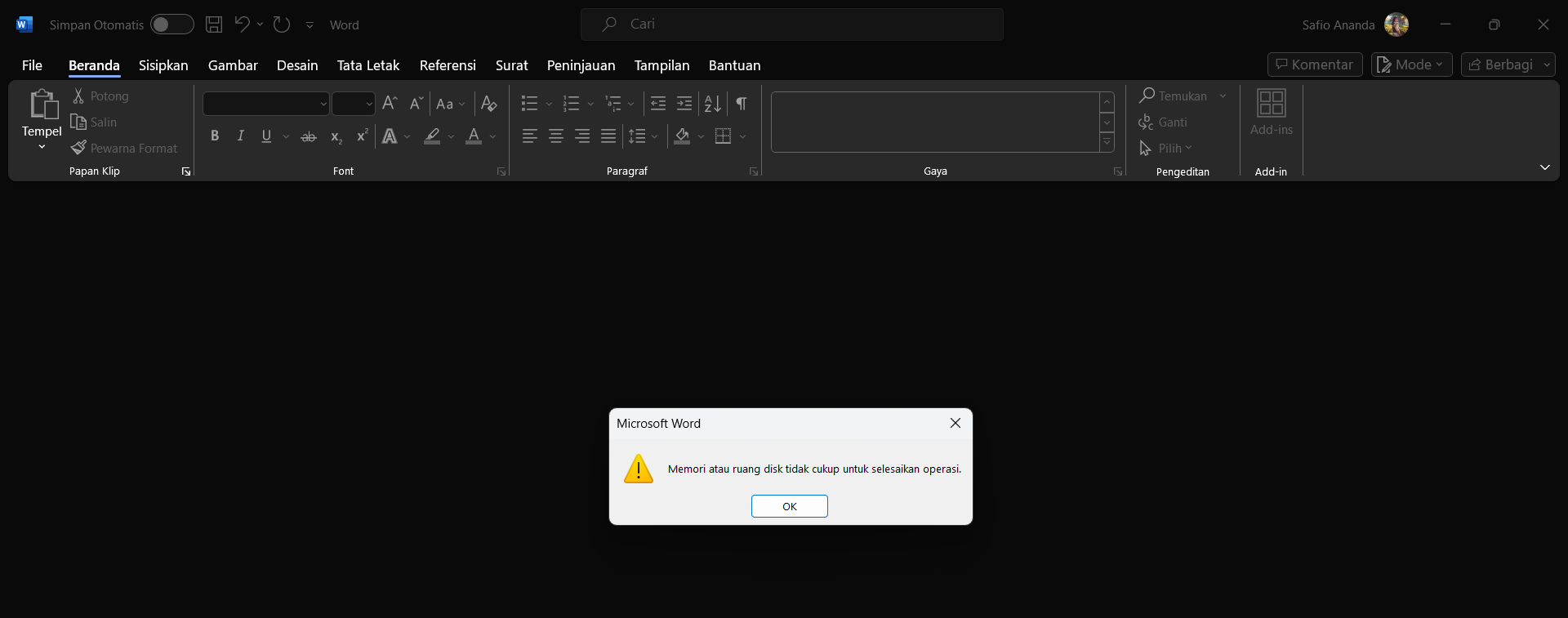Open the Surat tab

tap(511, 65)
